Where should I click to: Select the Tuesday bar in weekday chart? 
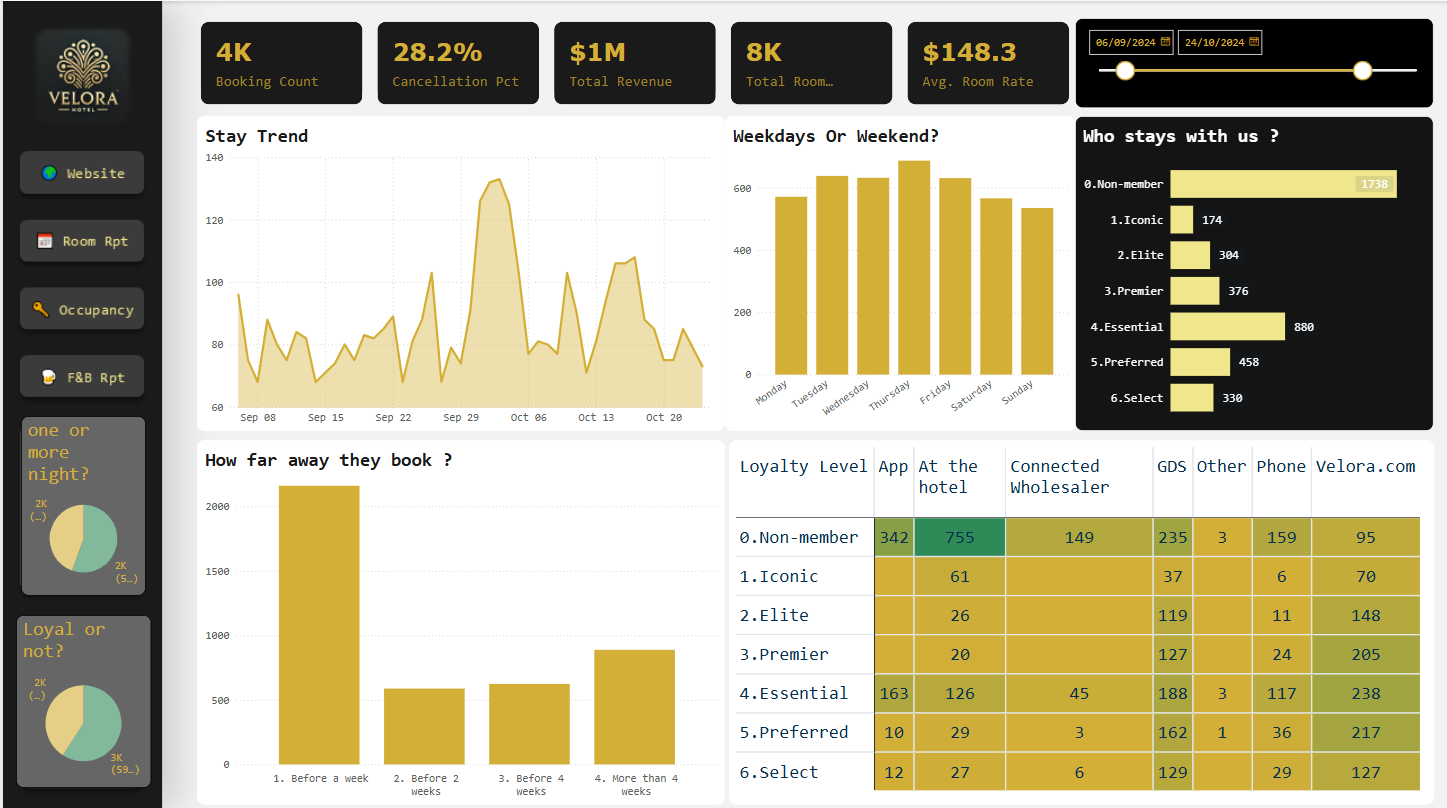tap(832, 275)
